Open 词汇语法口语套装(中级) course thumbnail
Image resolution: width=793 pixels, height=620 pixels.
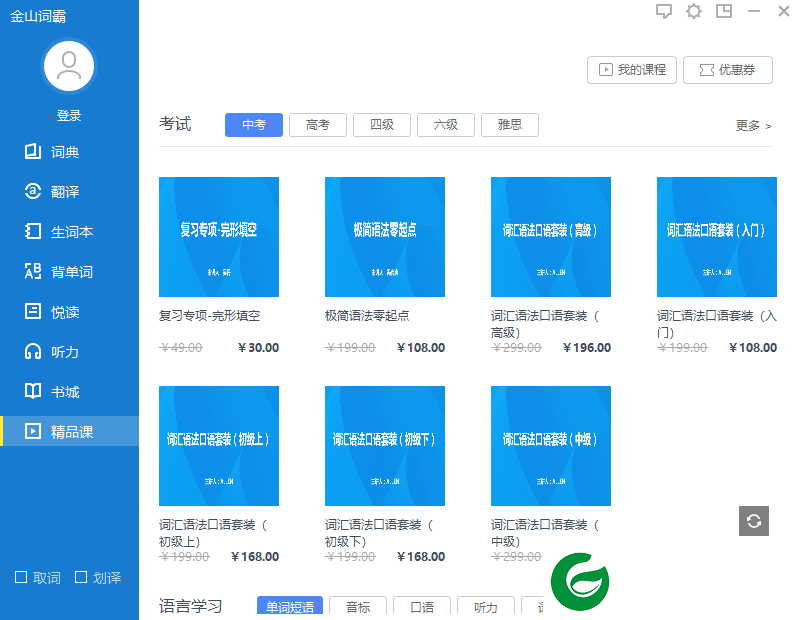[551, 446]
